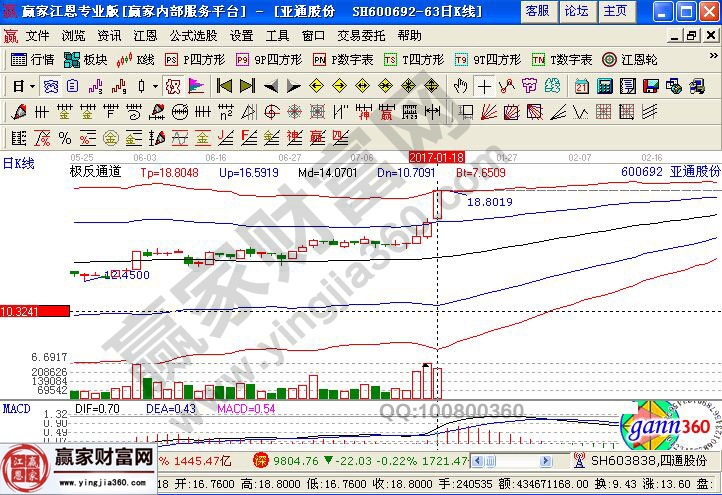The image size is (722, 495).
Task: Click the 论坛 button
Action: 576,11
